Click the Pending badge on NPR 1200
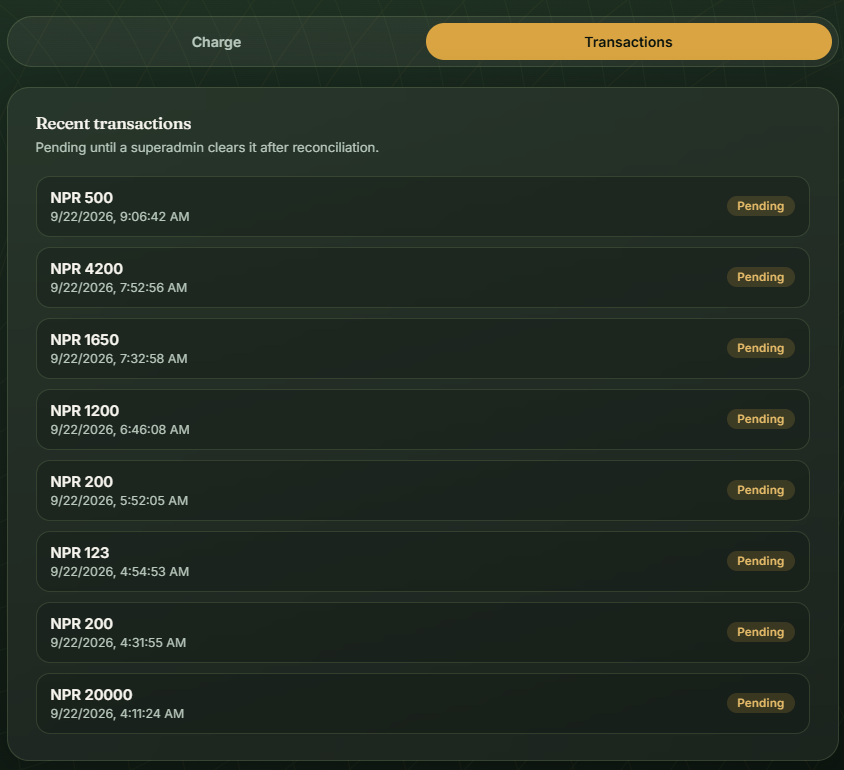 coord(760,419)
